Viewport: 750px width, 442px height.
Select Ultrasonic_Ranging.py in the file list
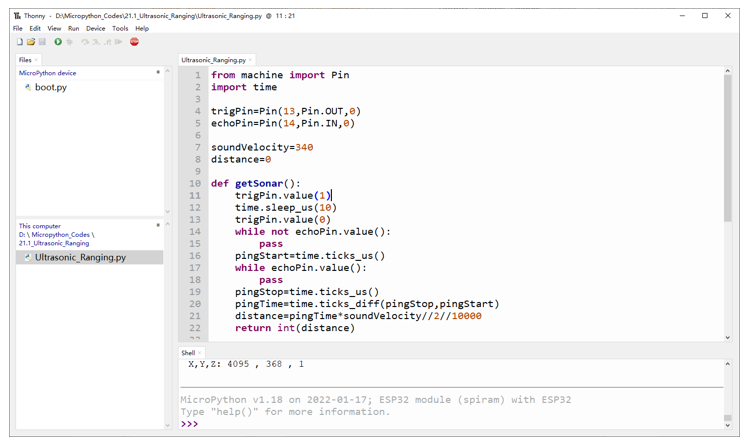pos(80,257)
